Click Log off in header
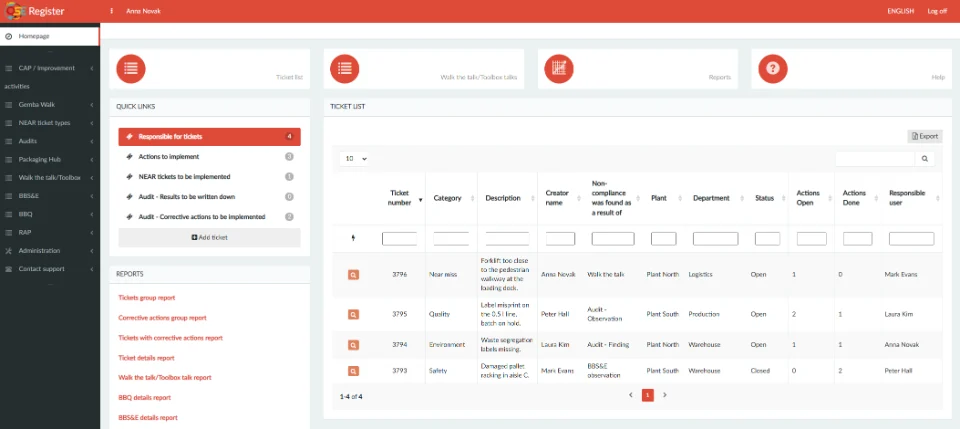This screenshot has width=960, height=429. click(937, 11)
